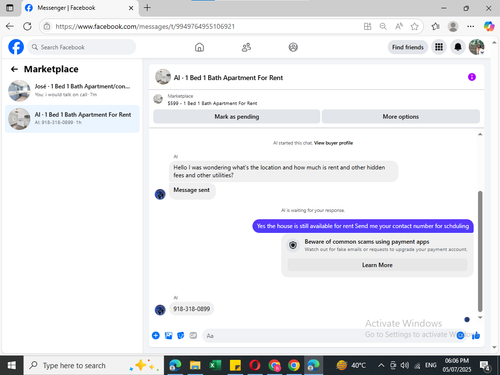The height and width of the screenshot is (375, 500).
Task: Open Excel from taskbar
Action: [x=215, y=365]
